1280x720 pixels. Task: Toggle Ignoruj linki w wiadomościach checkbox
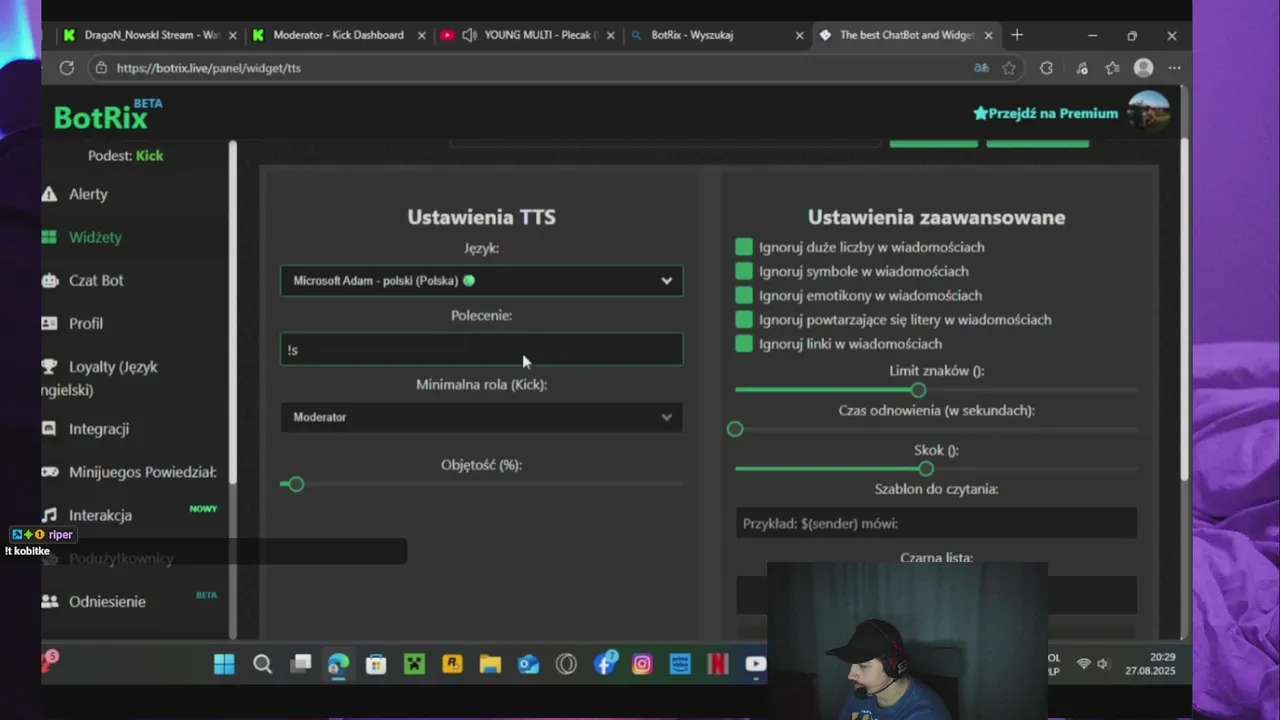click(744, 343)
